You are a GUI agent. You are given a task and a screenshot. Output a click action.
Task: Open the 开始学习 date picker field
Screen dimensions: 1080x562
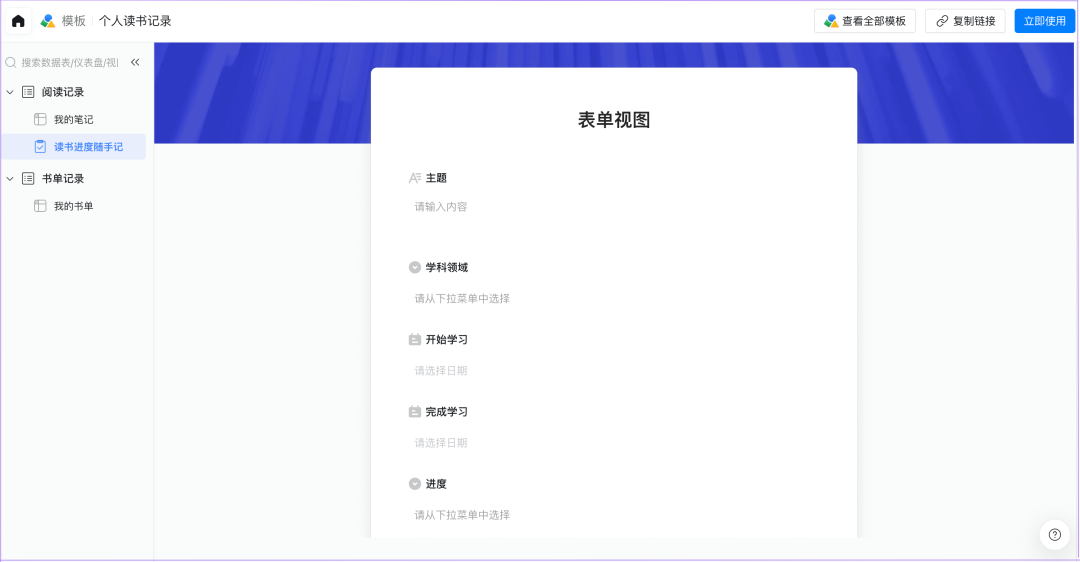(x=612, y=371)
